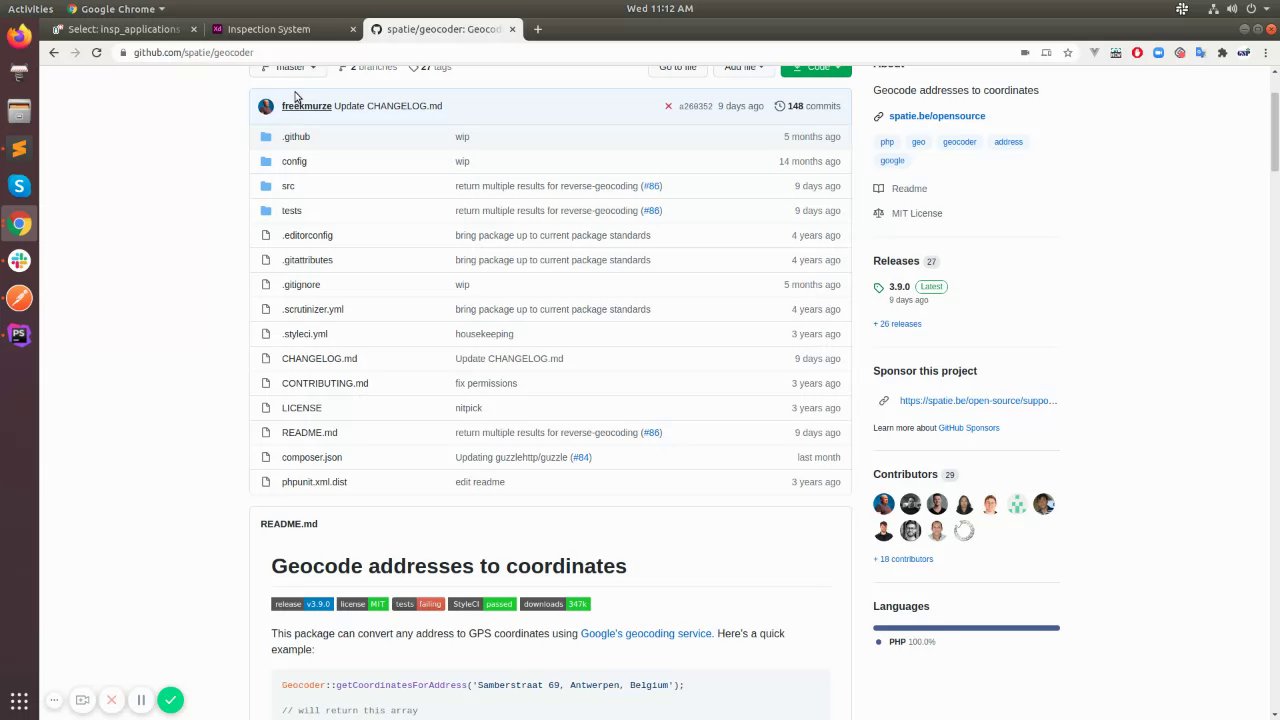This screenshot has height=720, width=1280.
Task: Open PhpStorm from the dock
Action: pyautogui.click(x=19, y=335)
